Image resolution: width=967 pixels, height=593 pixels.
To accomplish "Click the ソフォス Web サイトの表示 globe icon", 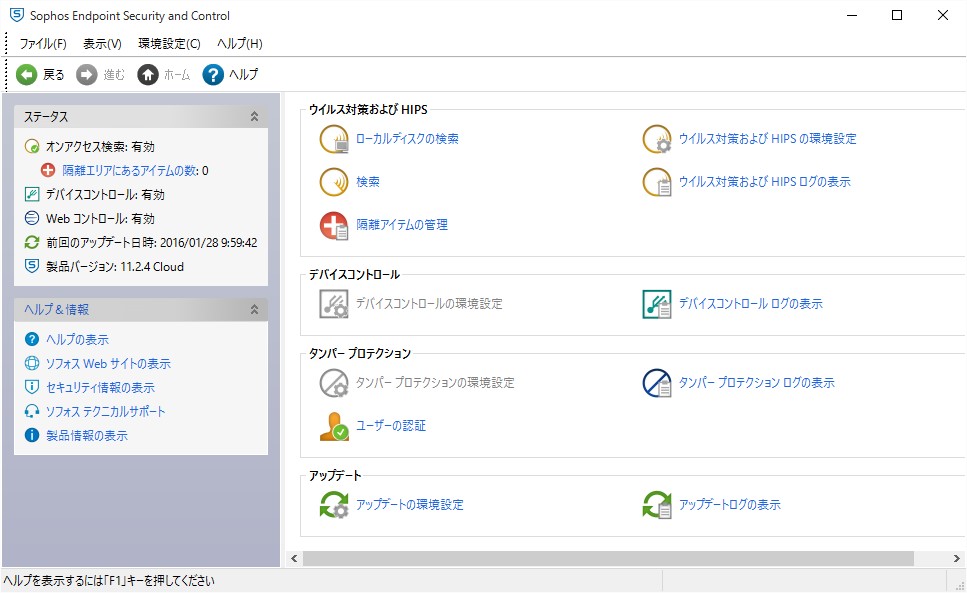I will [32, 363].
